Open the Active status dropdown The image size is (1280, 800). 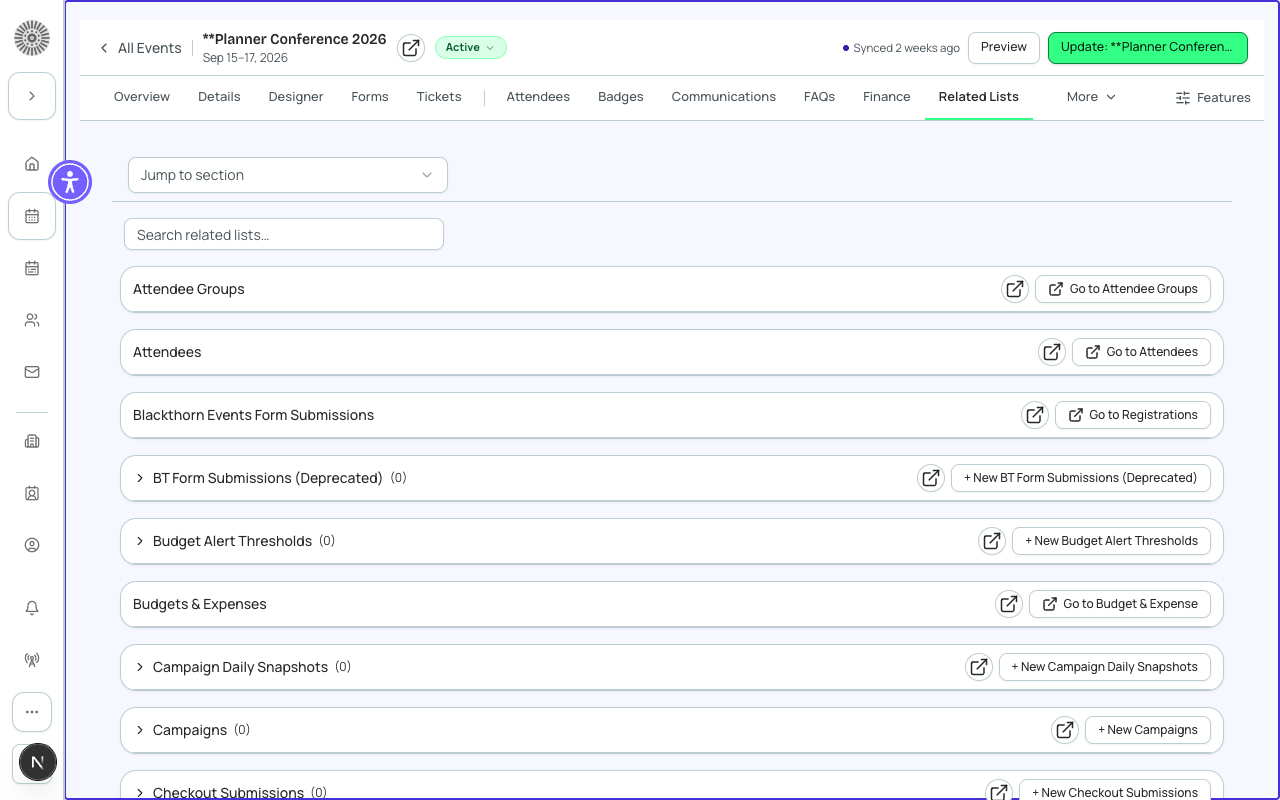tap(471, 47)
